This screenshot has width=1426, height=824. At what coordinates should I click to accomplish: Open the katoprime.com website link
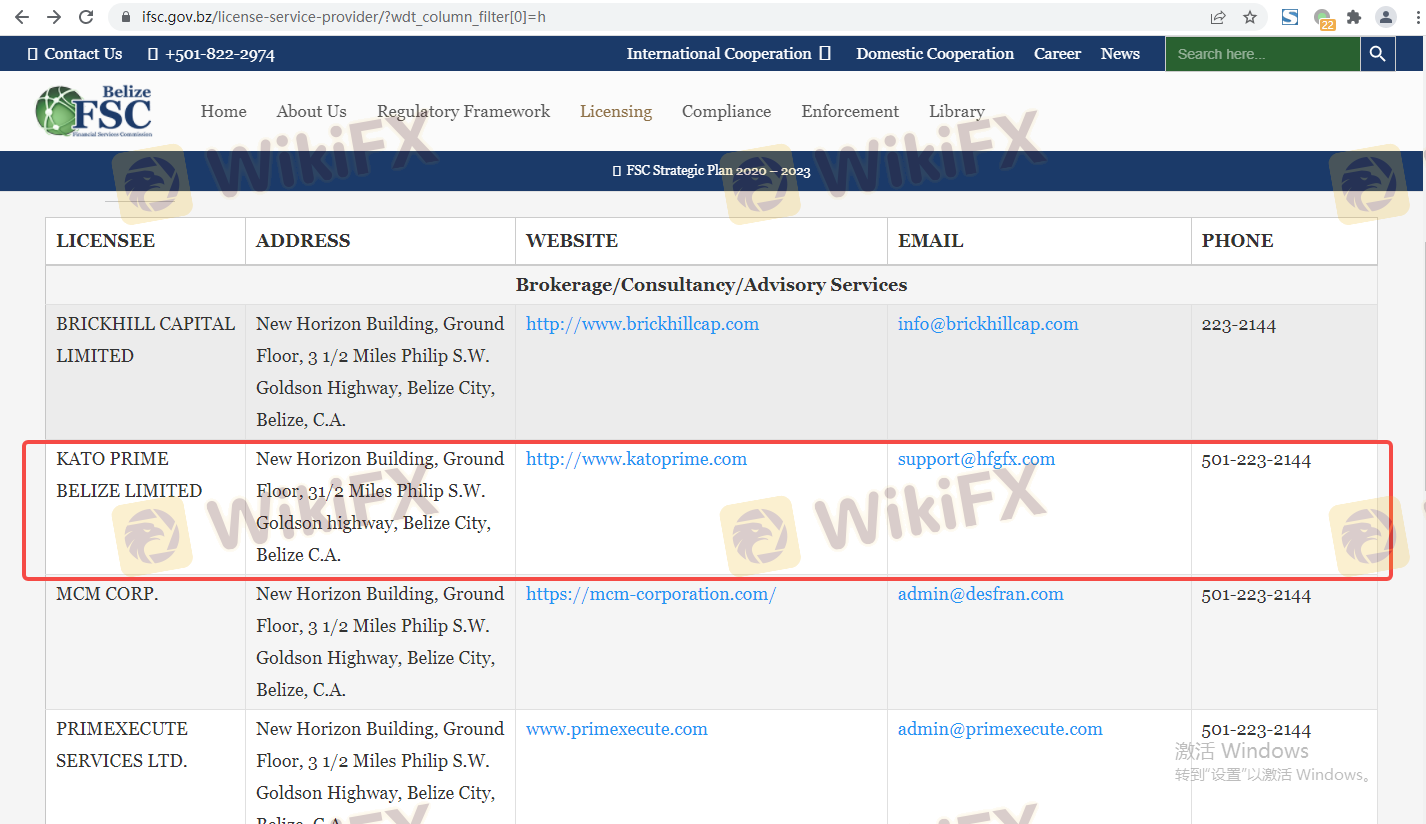(x=636, y=459)
